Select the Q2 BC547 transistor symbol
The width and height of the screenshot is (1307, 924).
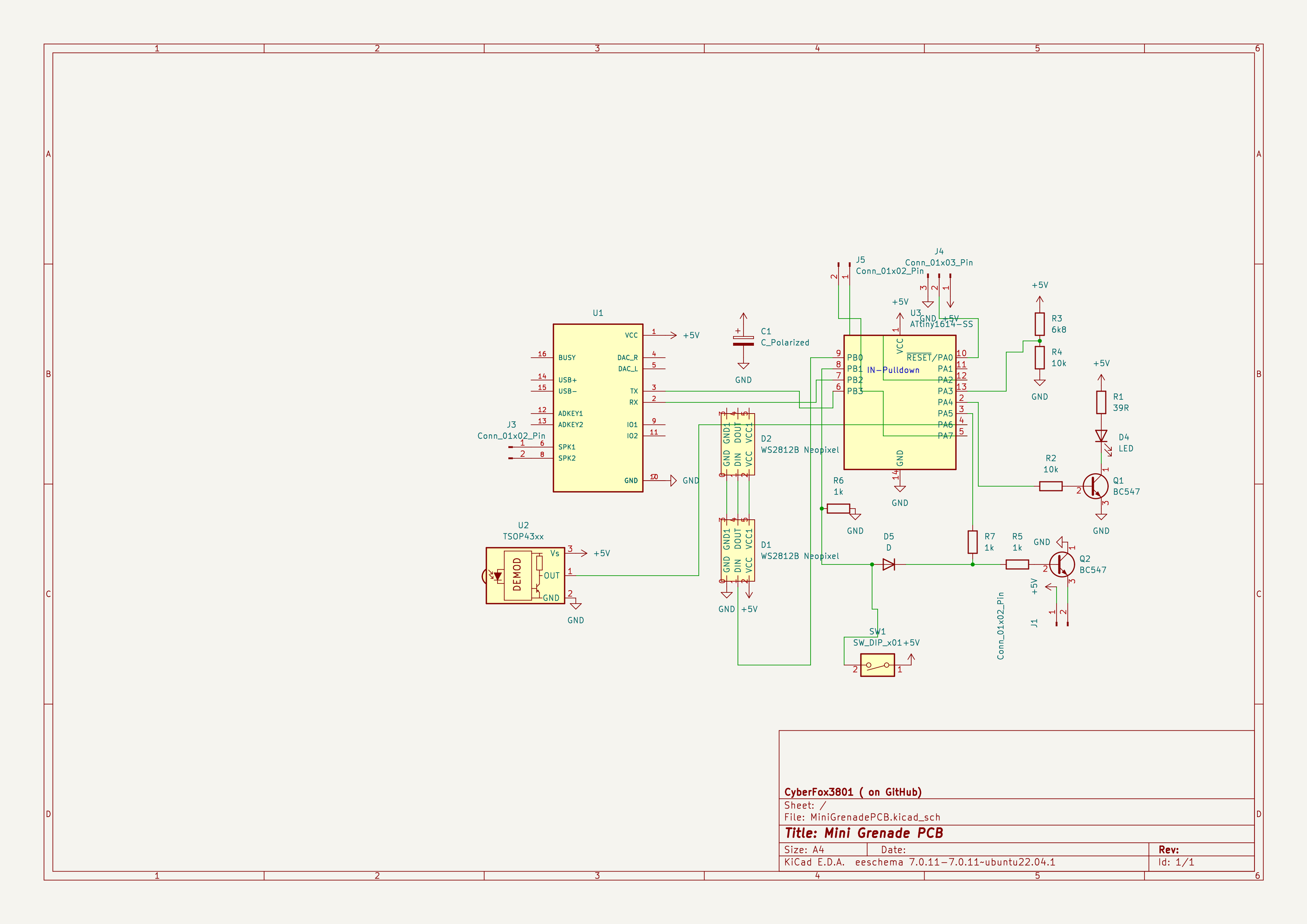1062,564
